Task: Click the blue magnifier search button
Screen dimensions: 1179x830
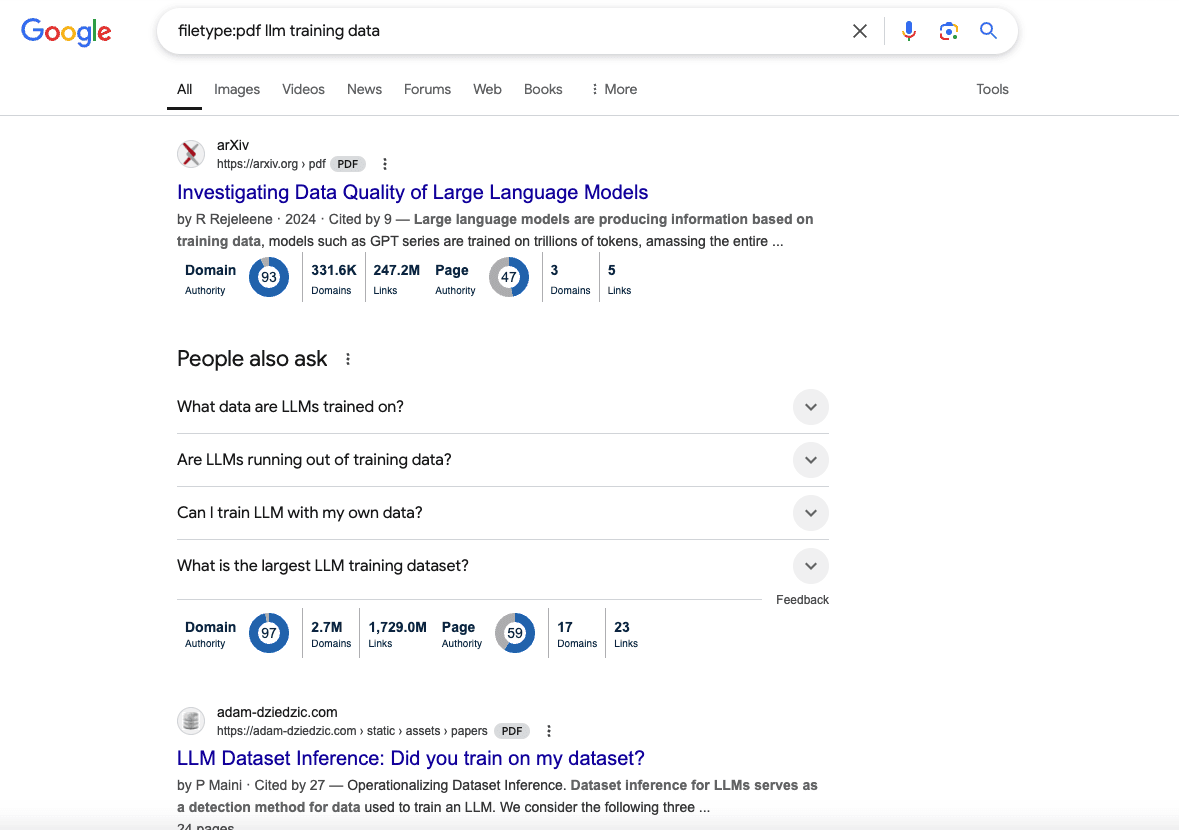Action: 988,31
